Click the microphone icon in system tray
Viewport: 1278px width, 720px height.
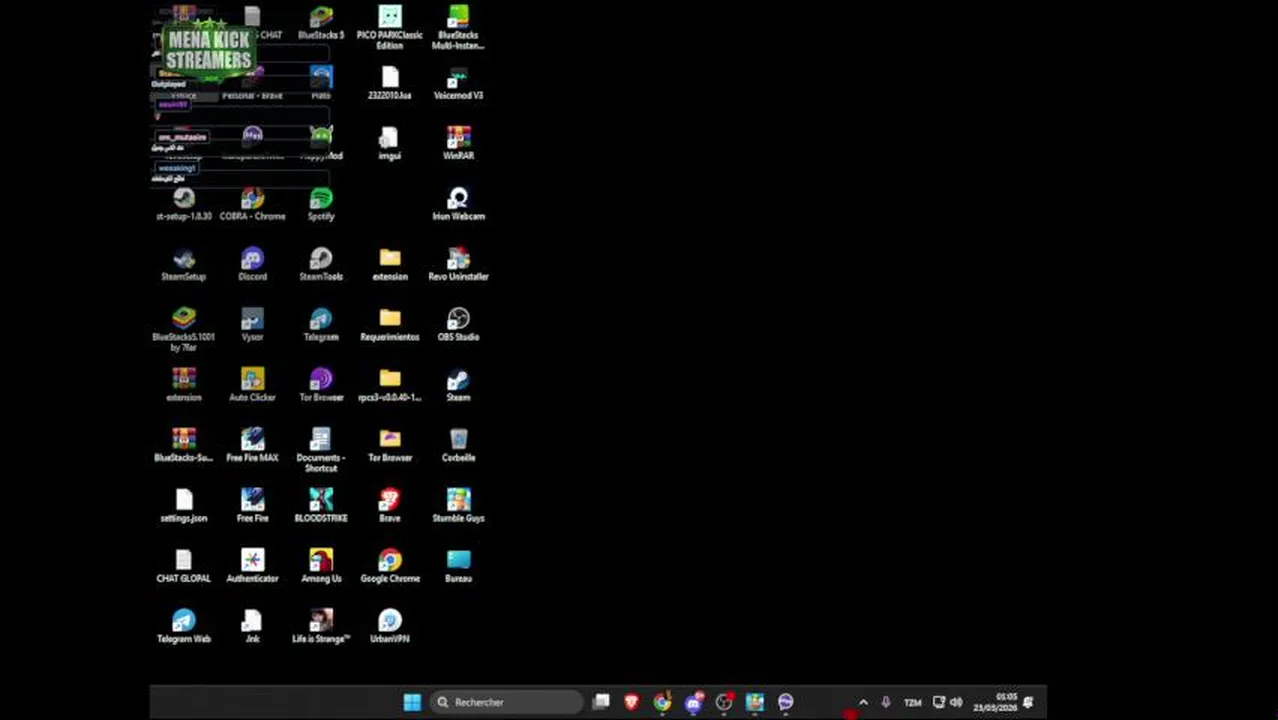(x=886, y=702)
